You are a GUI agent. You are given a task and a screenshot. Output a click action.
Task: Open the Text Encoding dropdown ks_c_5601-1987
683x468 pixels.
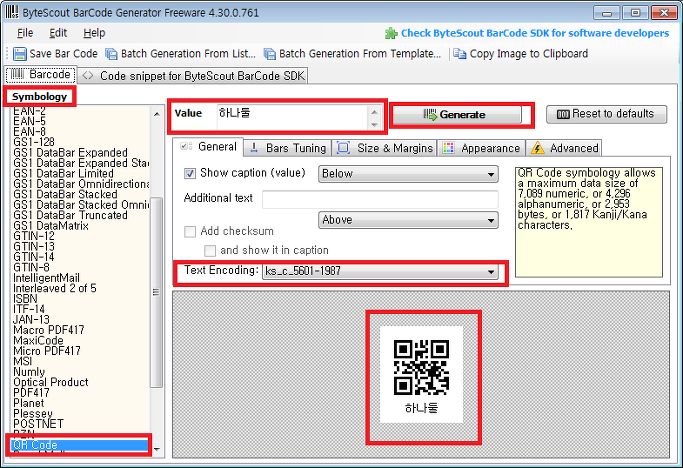380,271
